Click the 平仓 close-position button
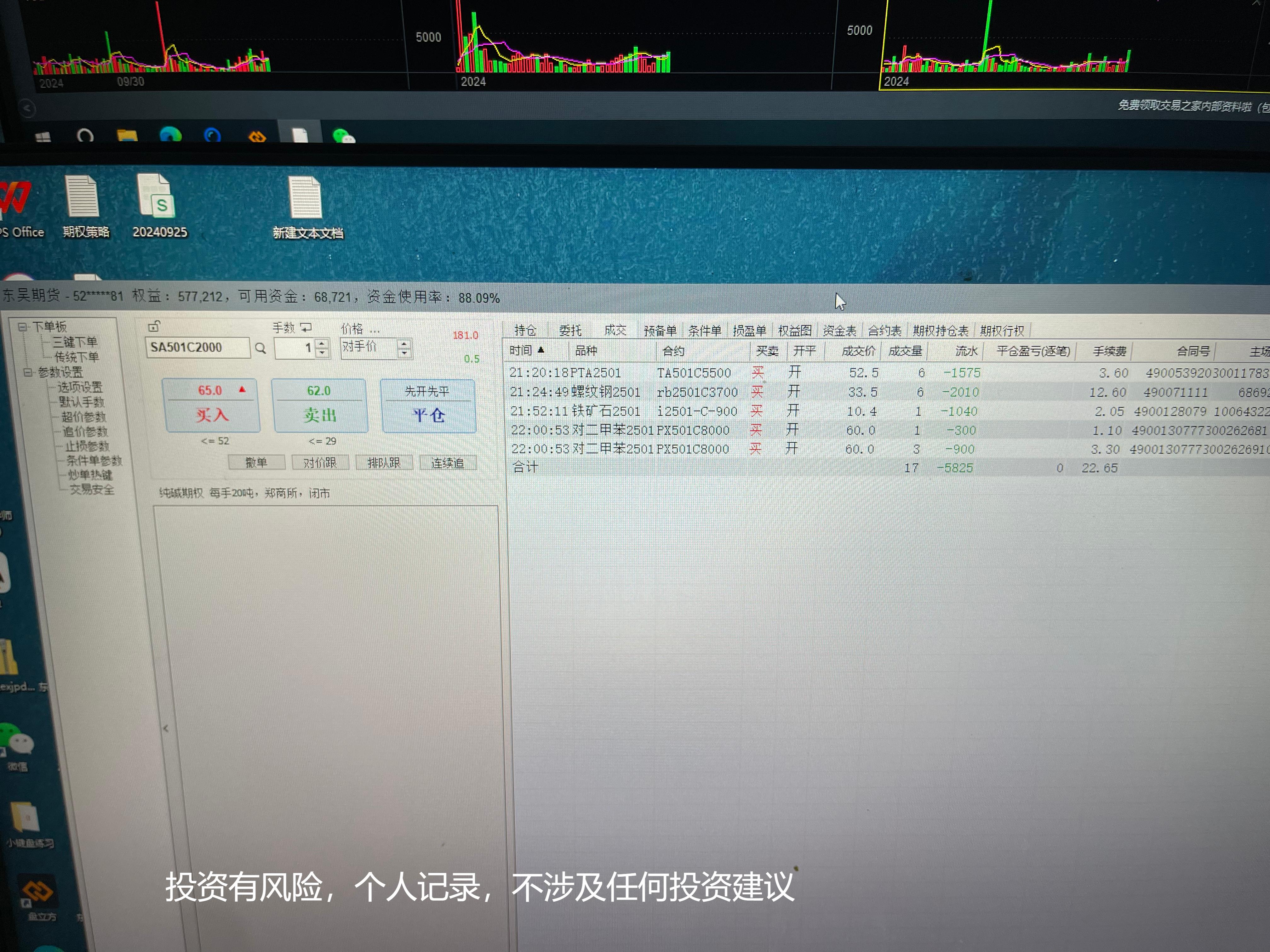The width and height of the screenshot is (1270, 952). coord(428,406)
